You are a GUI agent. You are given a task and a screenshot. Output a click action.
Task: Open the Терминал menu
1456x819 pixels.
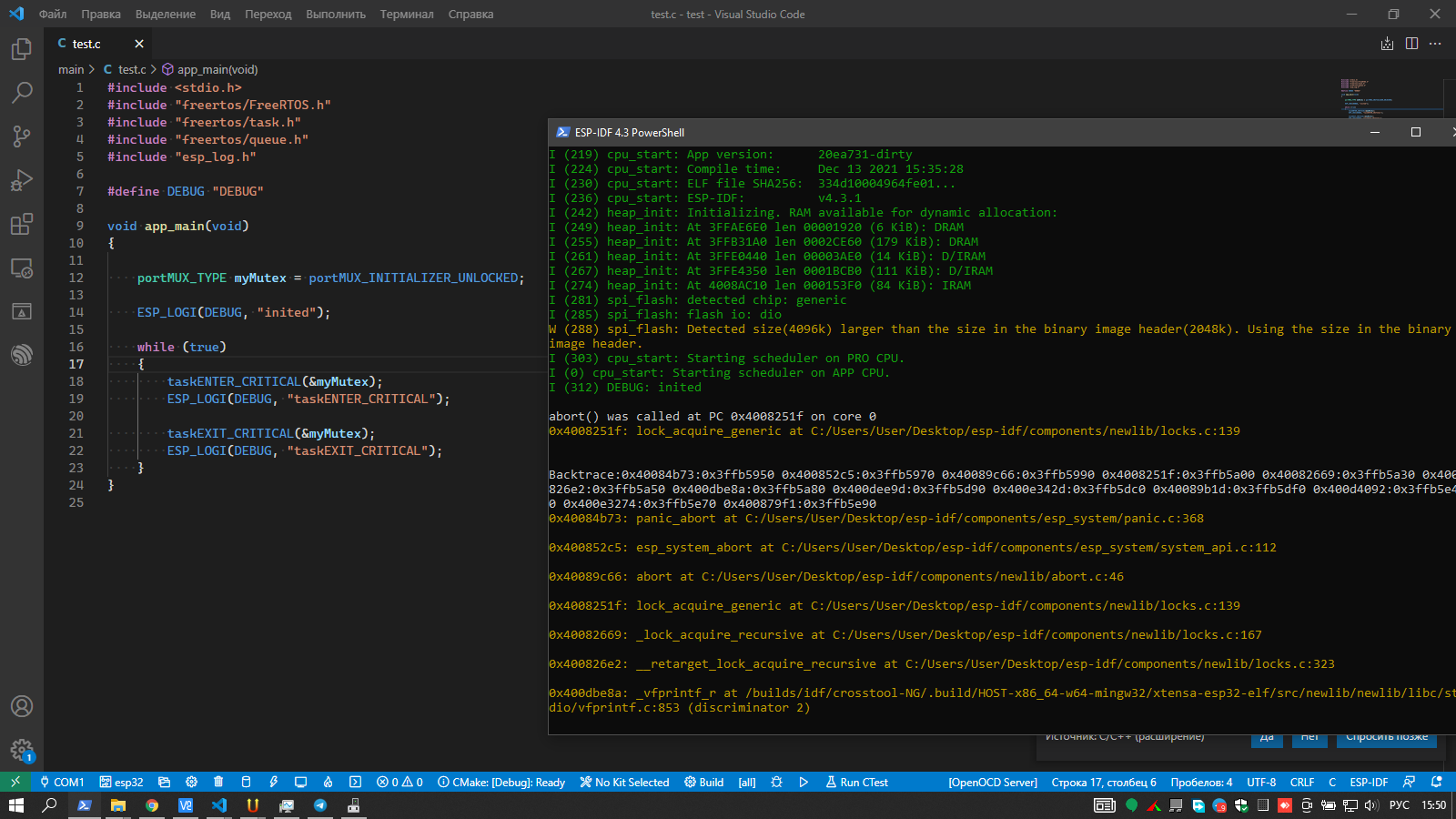[406, 14]
